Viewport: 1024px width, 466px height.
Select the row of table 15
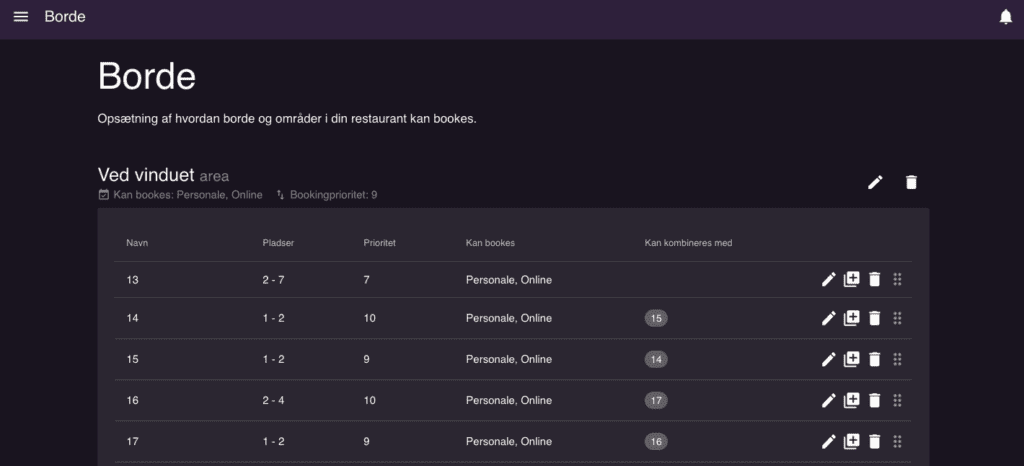pos(513,360)
